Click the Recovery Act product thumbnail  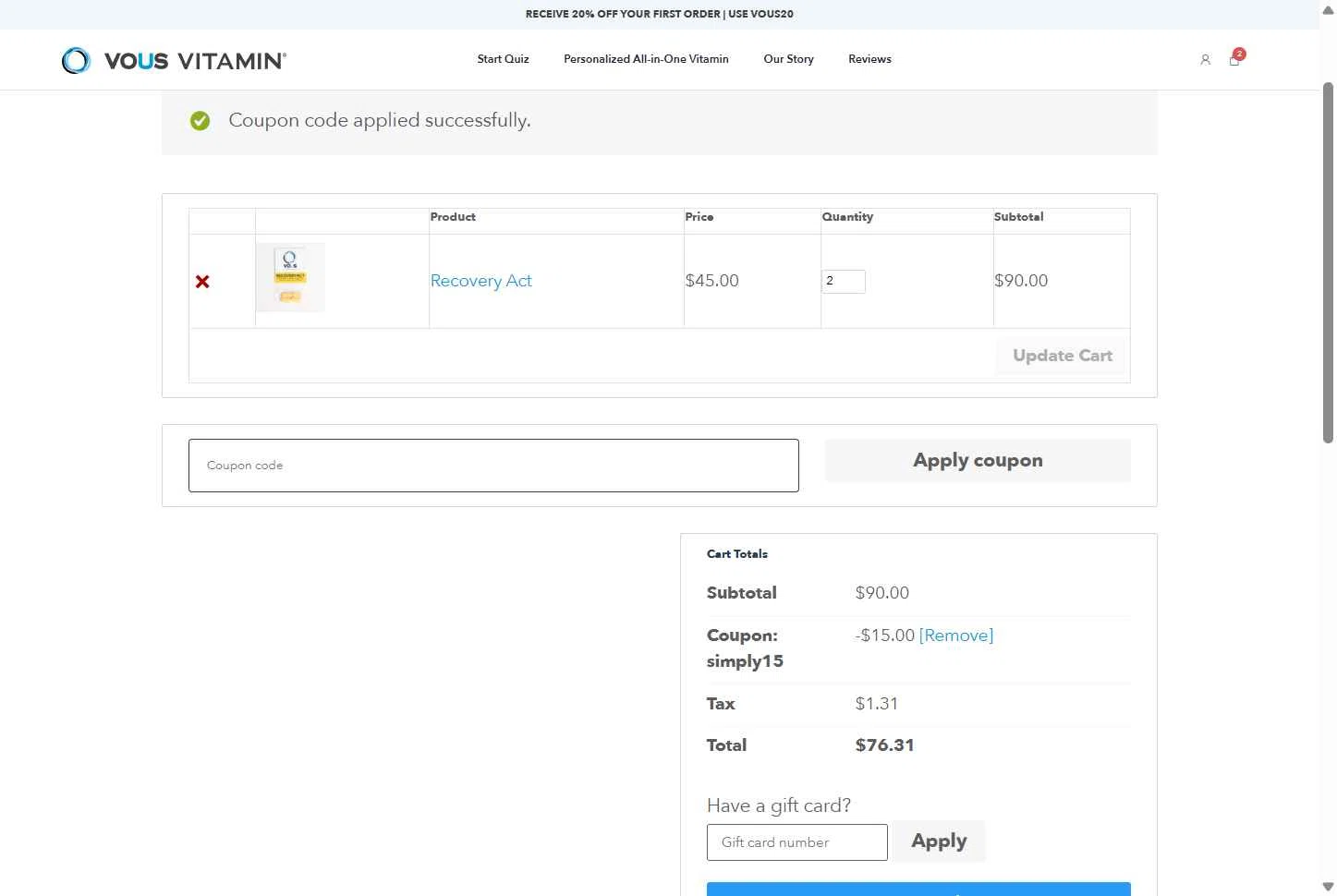pos(290,277)
